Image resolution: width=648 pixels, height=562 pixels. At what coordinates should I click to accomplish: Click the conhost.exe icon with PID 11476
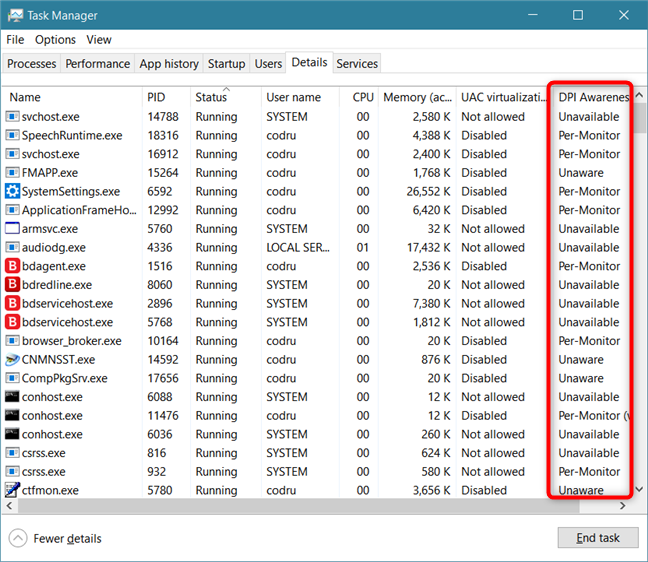[x=12, y=415]
